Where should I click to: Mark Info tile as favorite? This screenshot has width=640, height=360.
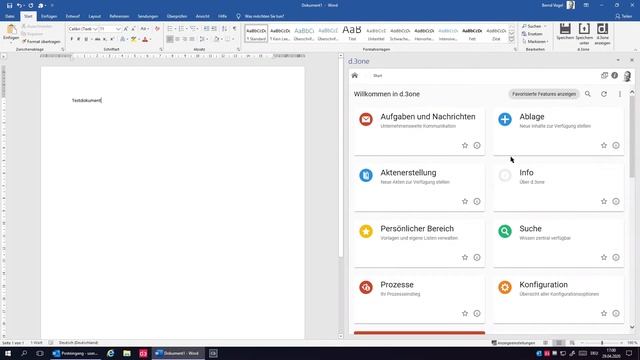point(604,201)
